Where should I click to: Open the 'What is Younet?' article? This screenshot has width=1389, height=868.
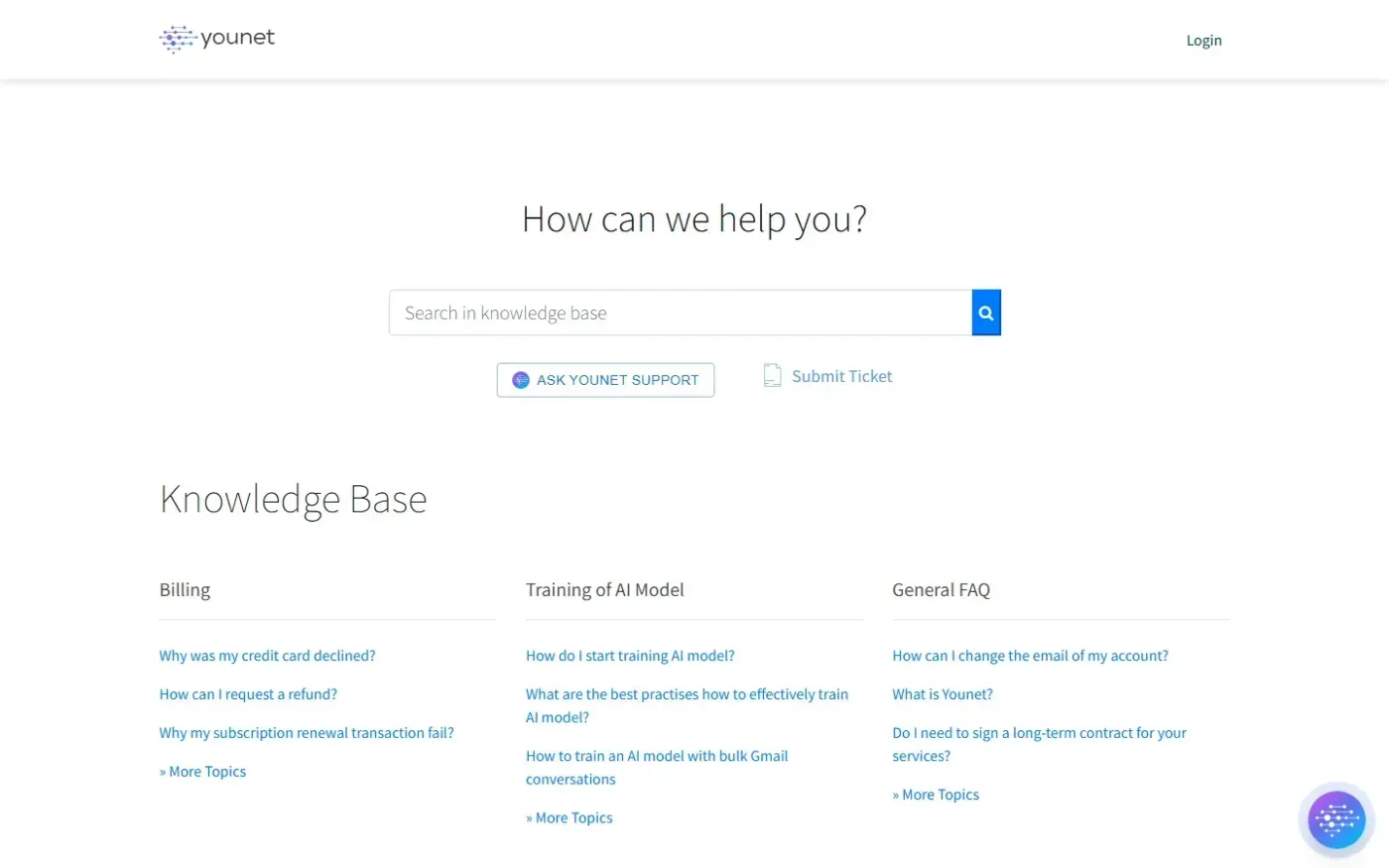943,694
